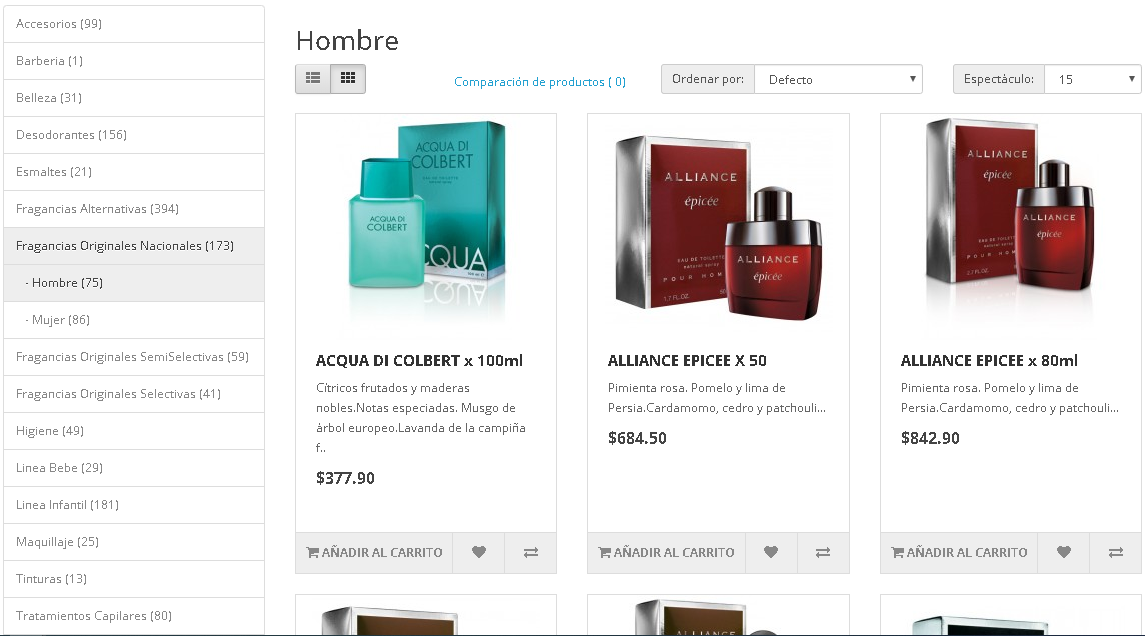Compare the Alliance Epicee x 80ml product
The image size is (1145, 636).
1116,553
